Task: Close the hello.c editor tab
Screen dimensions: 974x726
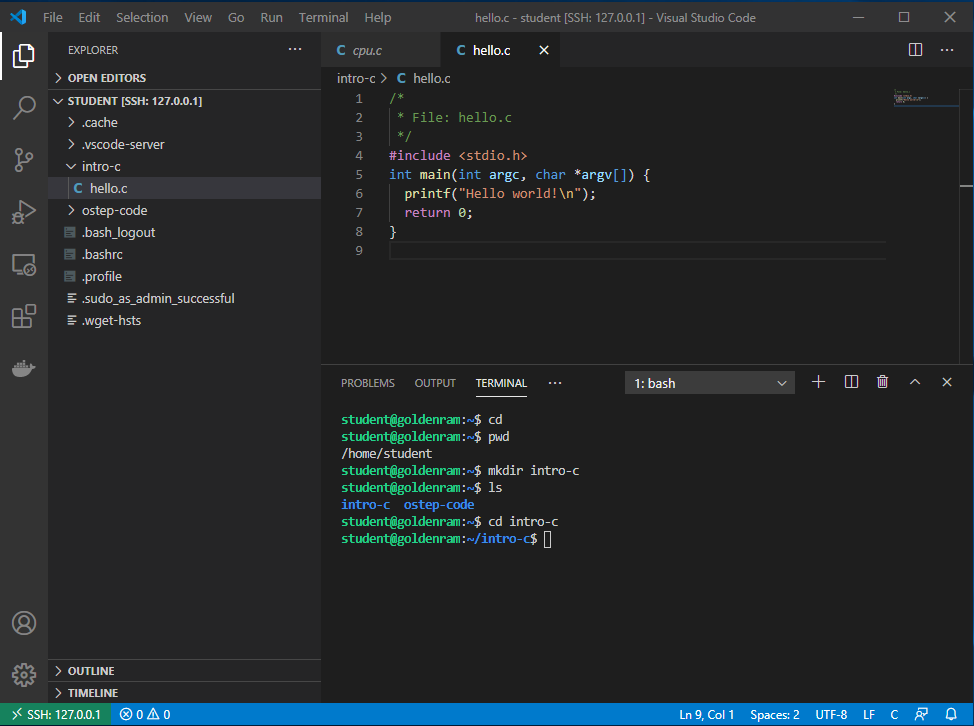Action: (x=544, y=50)
